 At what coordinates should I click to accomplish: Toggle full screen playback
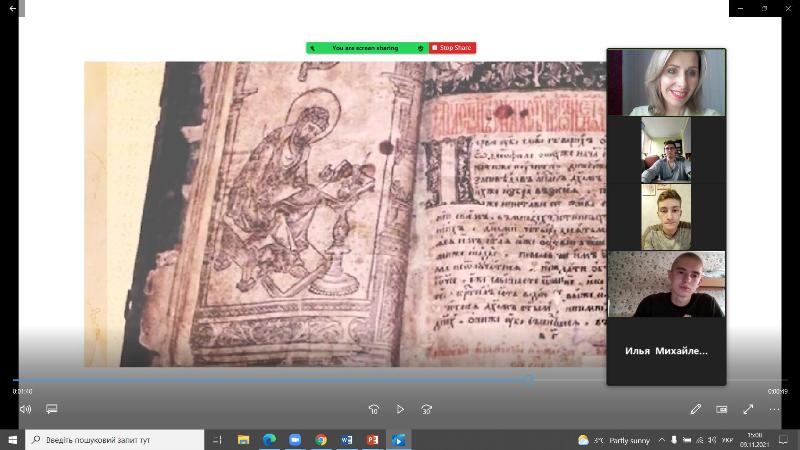[x=748, y=409]
